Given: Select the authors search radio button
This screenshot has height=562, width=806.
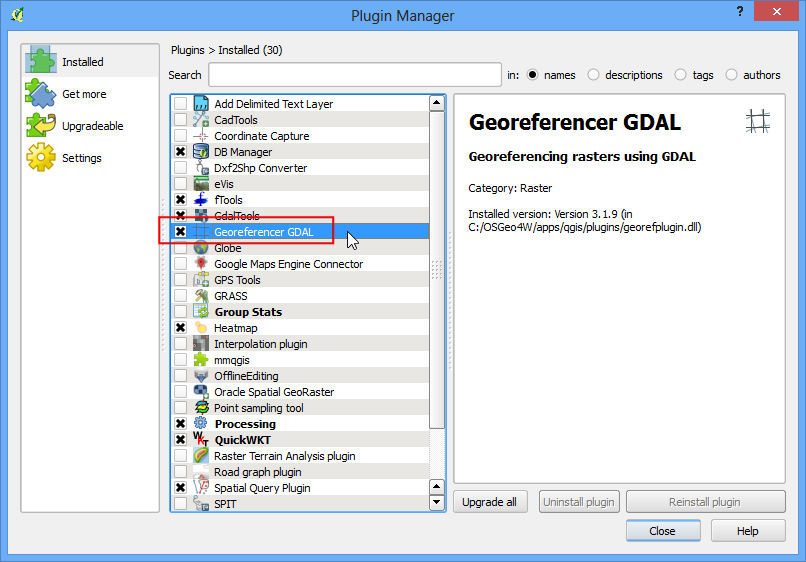Looking at the screenshot, I should click(x=731, y=75).
